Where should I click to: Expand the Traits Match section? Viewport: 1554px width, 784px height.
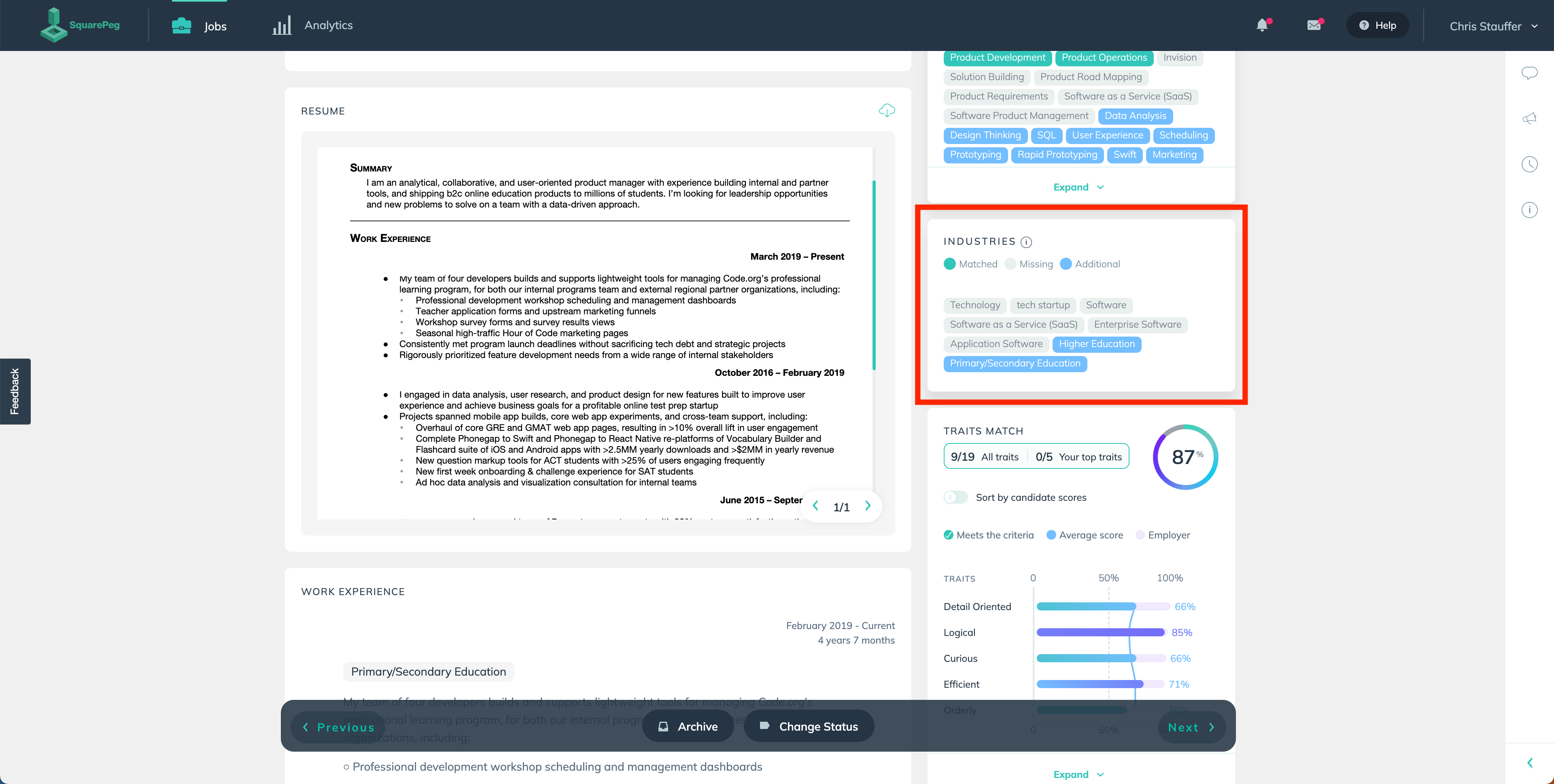click(1078, 774)
